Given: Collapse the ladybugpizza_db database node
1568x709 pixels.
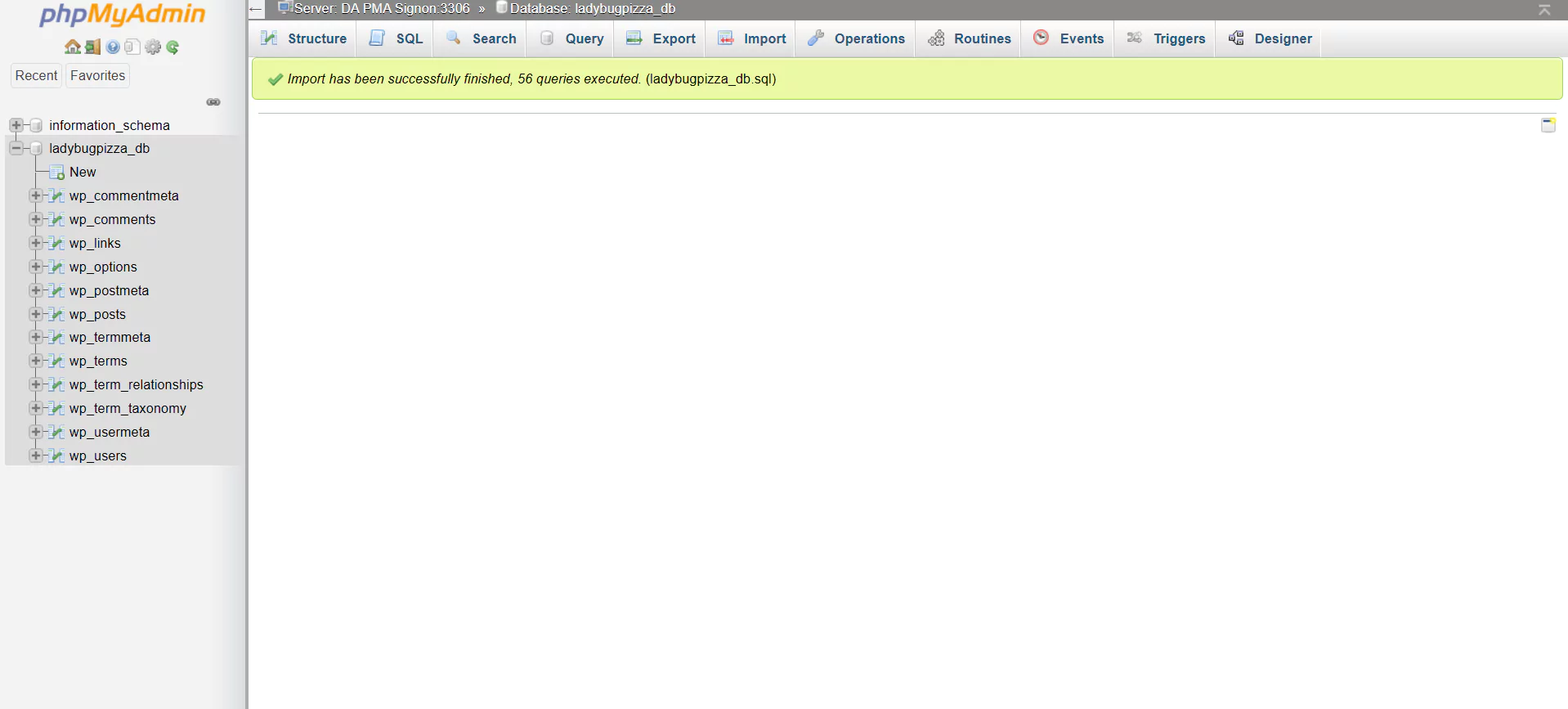Looking at the screenshot, I should tap(16, 148).
